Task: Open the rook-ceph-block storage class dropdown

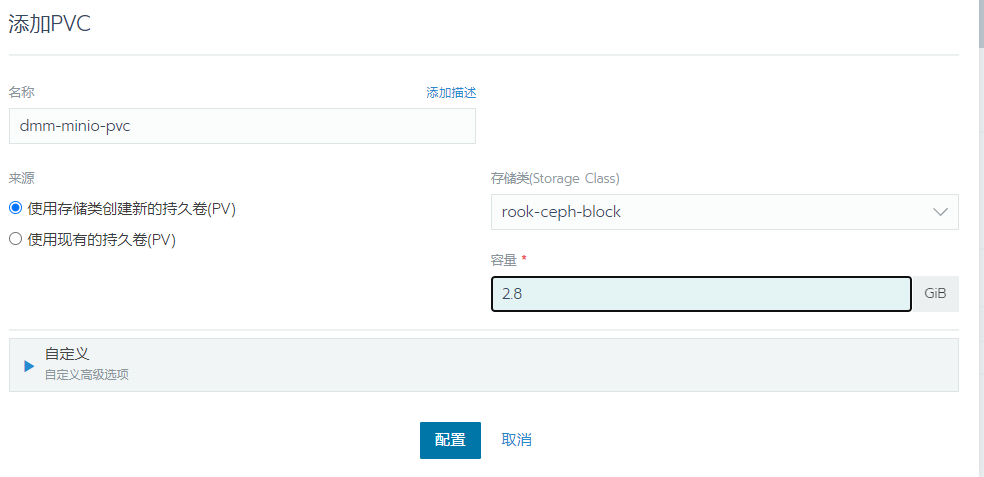Action: point(725,212)
